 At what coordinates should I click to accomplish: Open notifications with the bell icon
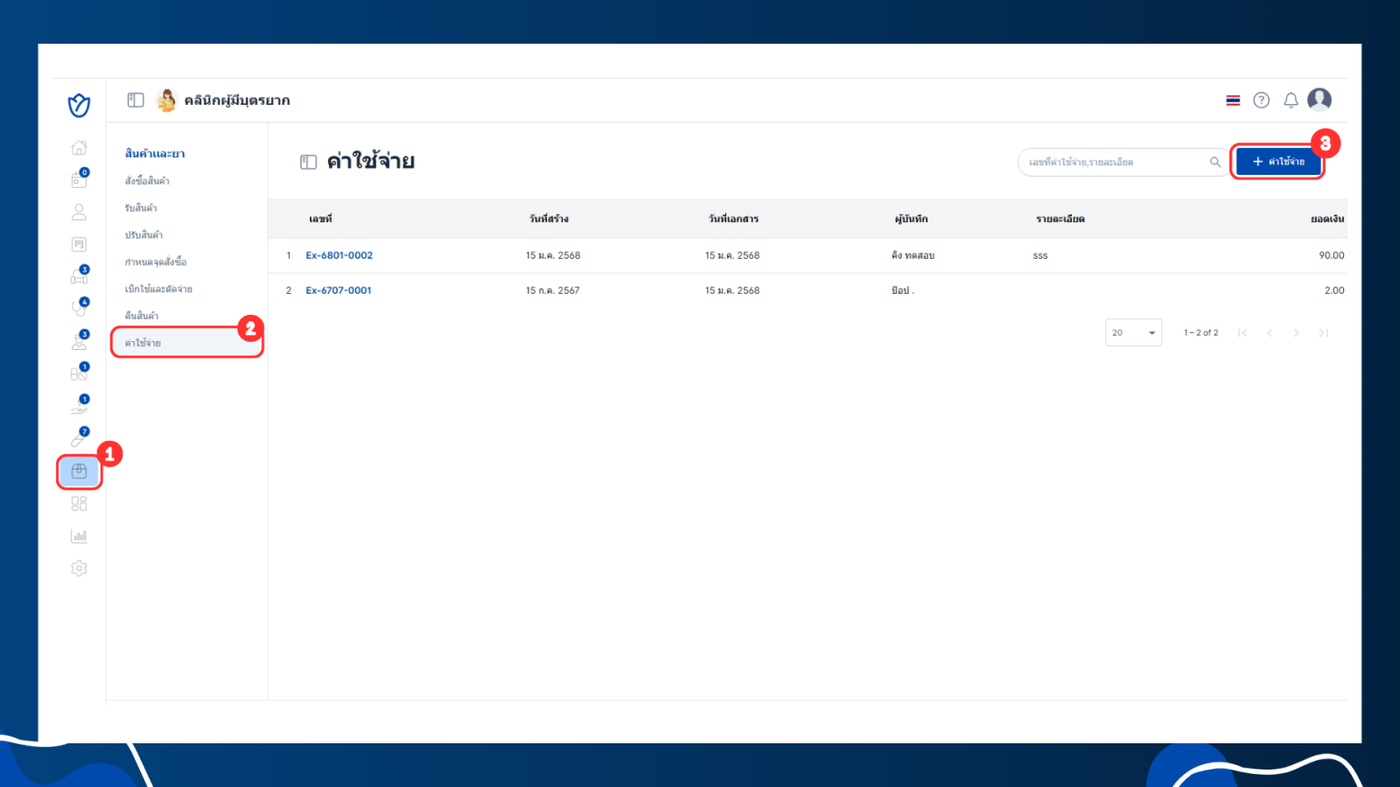pos(1291,100)
